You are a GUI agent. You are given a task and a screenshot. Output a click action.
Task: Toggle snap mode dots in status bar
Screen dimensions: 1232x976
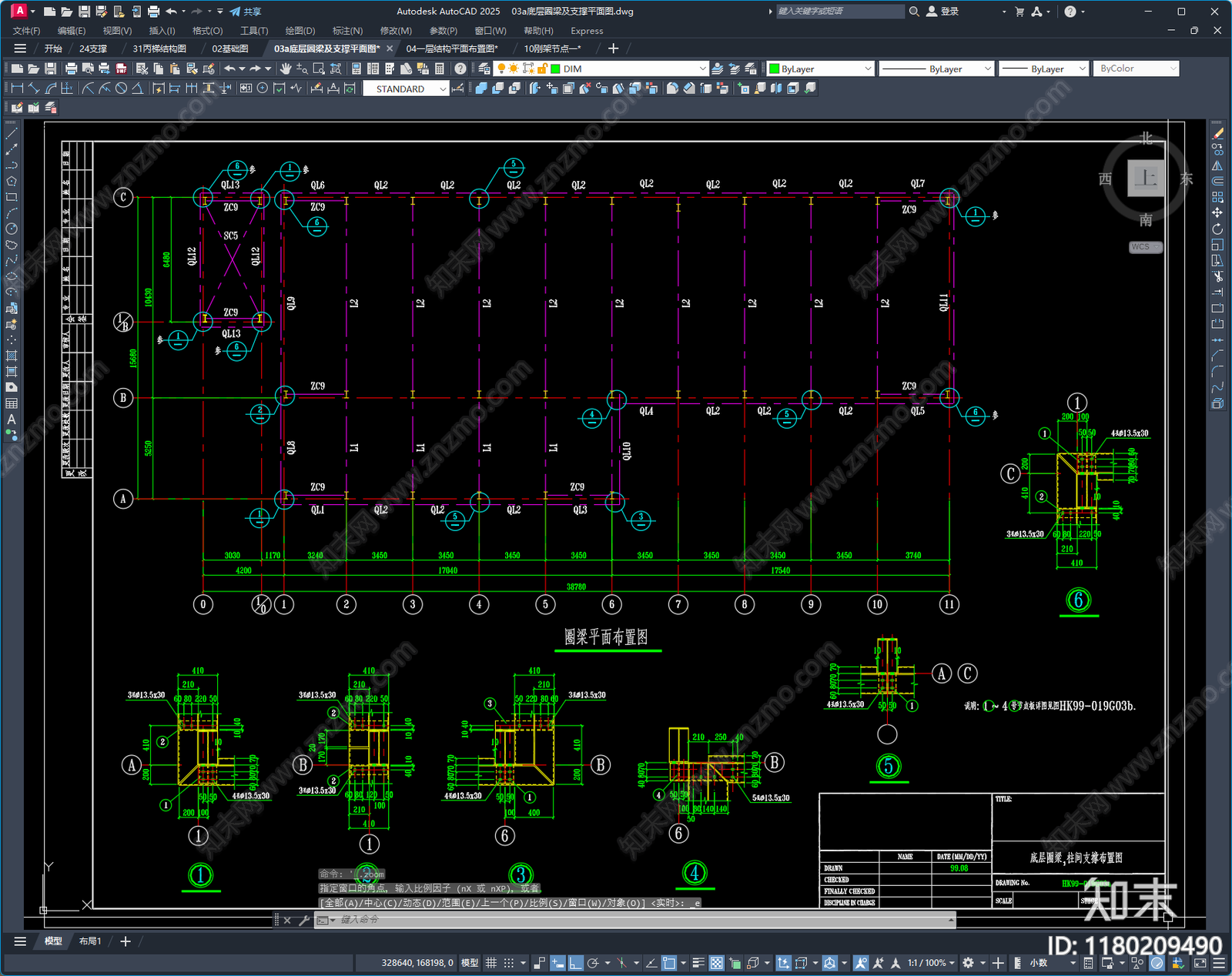coord(509,963)
